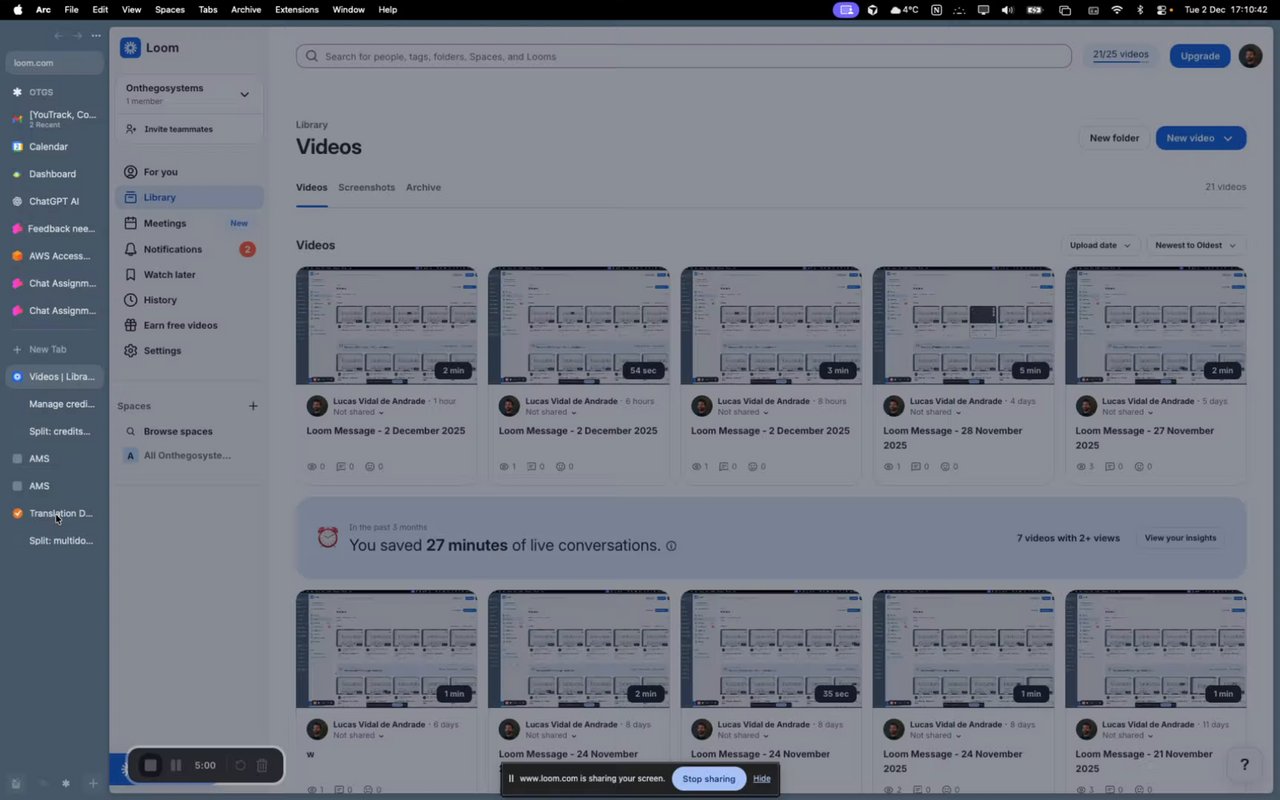Click the 21/25 videos usage indicator
This screenshot has height=800, width=1280.
pyautogui.click(x=1120, y=55)
